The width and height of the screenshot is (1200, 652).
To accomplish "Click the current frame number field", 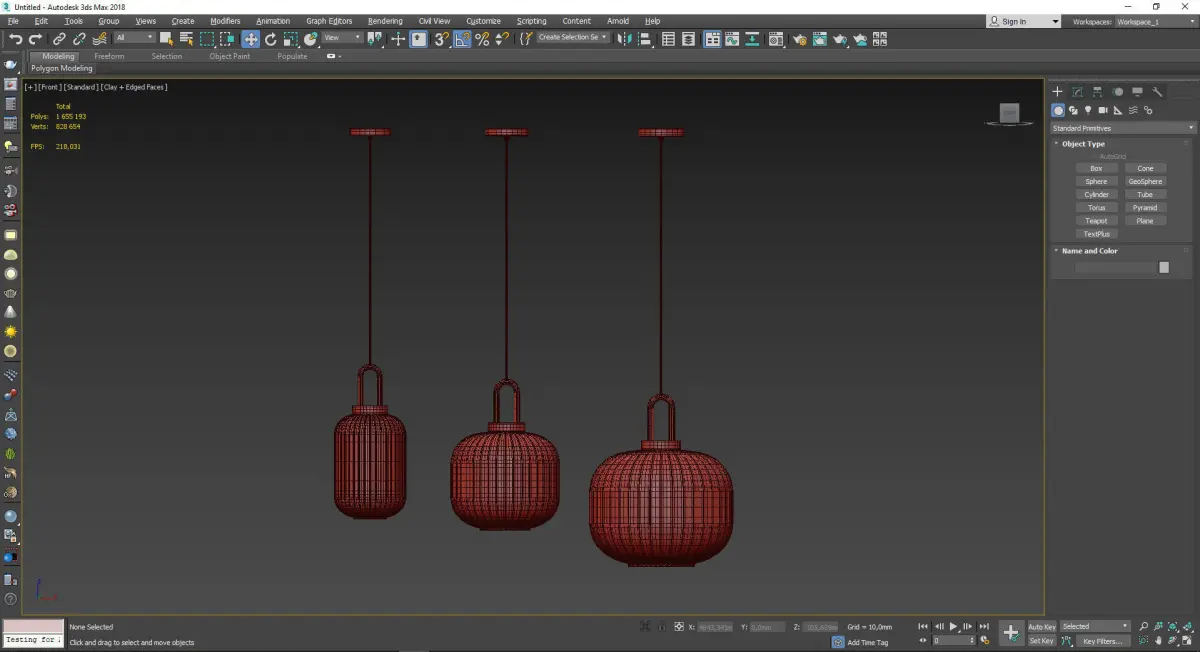I will coord(952,641).
